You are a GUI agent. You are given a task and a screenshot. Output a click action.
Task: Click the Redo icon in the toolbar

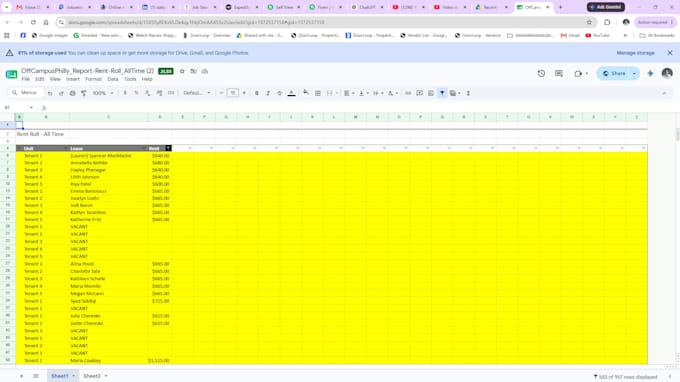[61, 93]
